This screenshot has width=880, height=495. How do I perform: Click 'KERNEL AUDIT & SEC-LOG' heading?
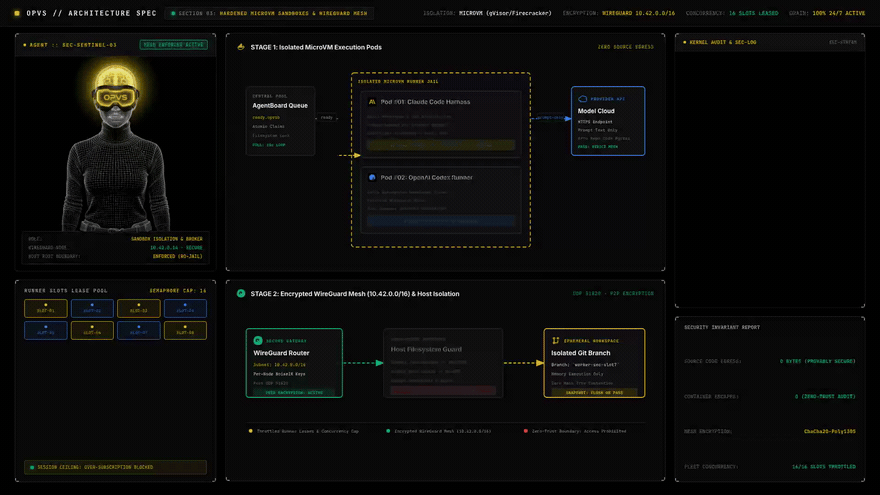pos(722,42)
